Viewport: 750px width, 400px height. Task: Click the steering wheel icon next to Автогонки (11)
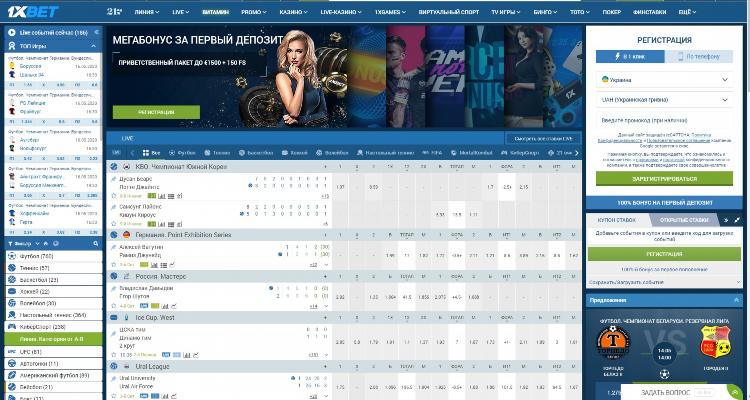click(x=12, y=364)
